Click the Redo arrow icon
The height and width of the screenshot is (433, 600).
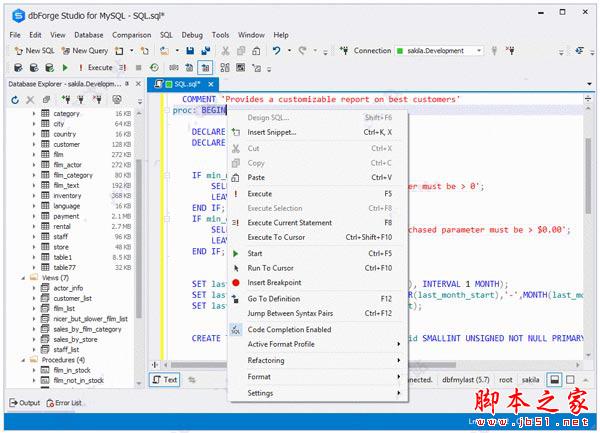tap(303, 50)
